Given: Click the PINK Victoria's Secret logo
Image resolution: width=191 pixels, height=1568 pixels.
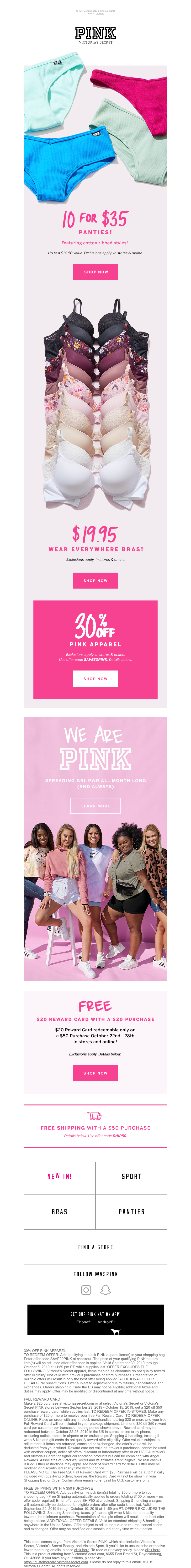Looking at the screenshot, I should point(95,35).
